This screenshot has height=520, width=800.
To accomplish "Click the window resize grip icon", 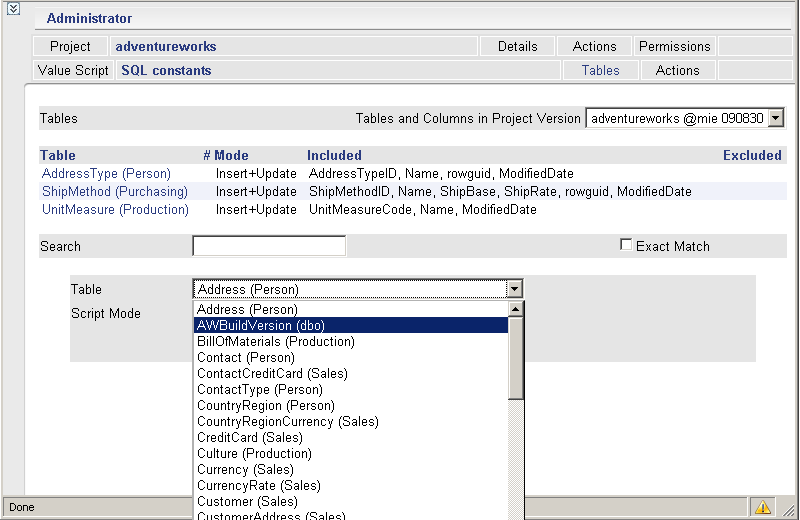I will (789, 510).
